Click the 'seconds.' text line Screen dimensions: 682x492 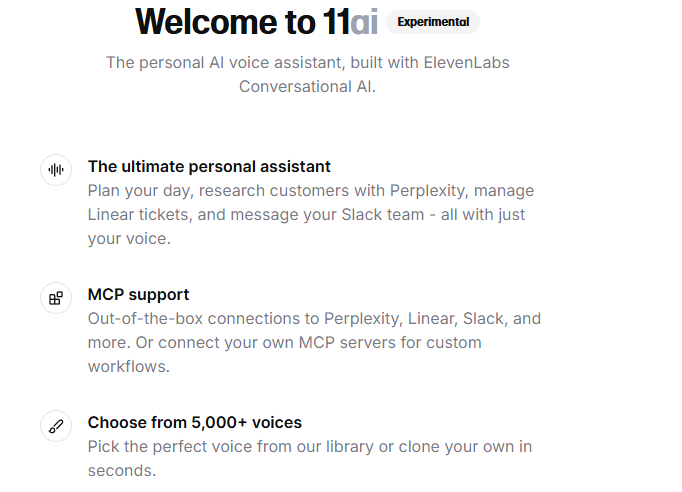pyautogui.click(x=122, y=471)
